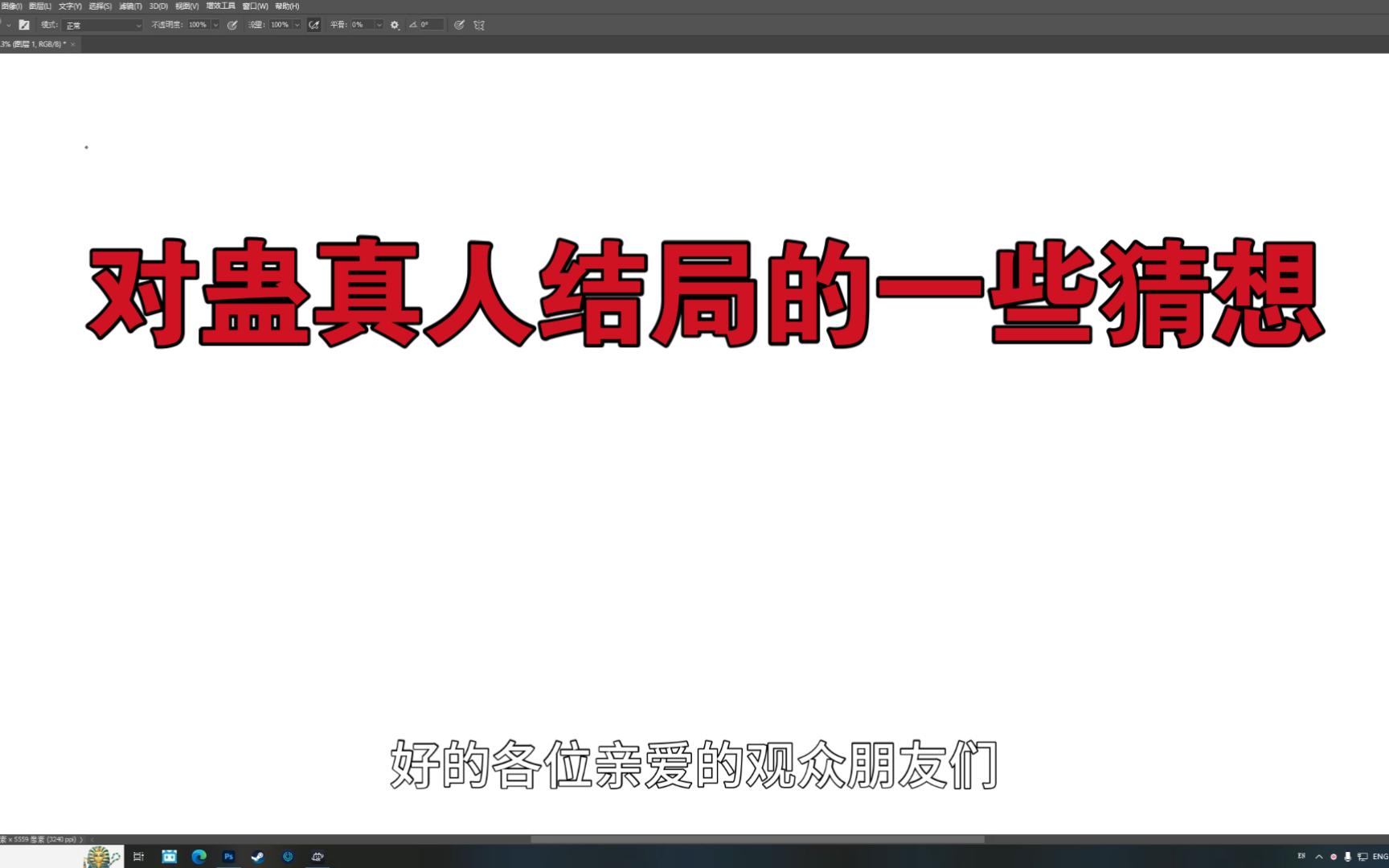Open network status tray icon
The width and height of the screenshot is (1389, 868).
tap(1362, 857)
